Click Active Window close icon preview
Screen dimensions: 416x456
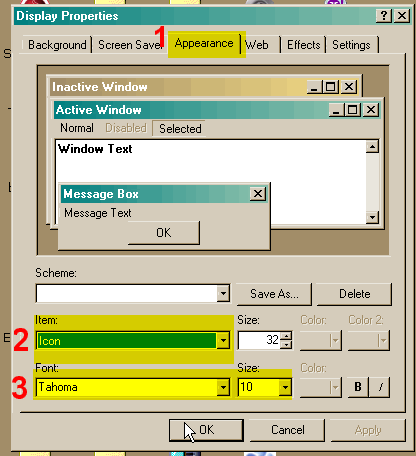[371, 110]
